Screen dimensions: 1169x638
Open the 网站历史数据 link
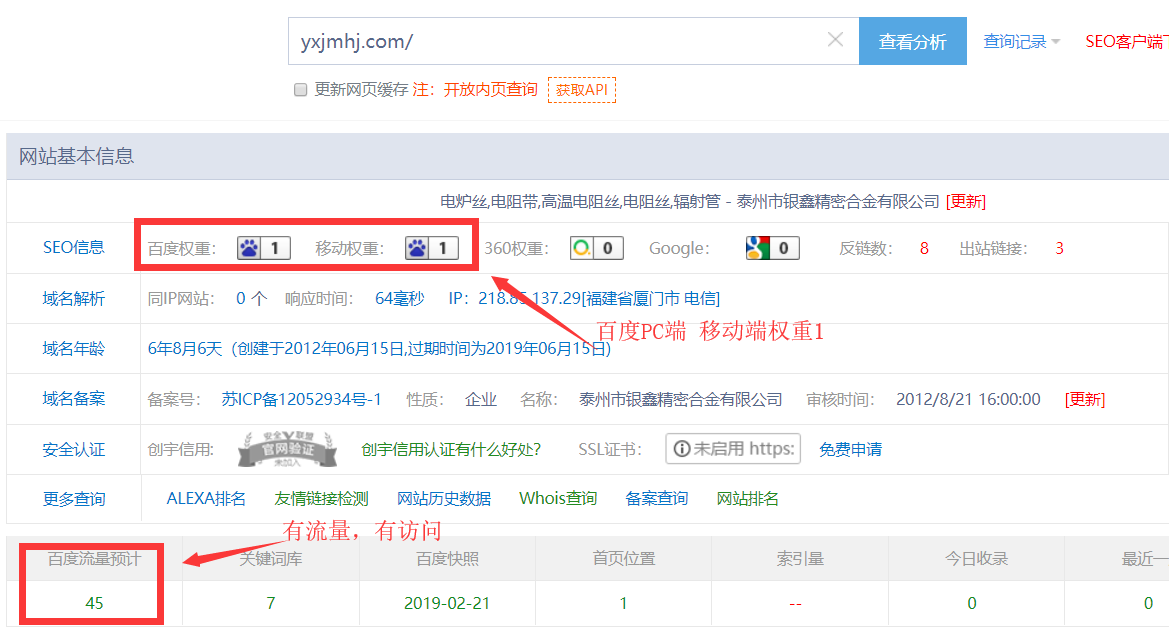coord(444,499)
